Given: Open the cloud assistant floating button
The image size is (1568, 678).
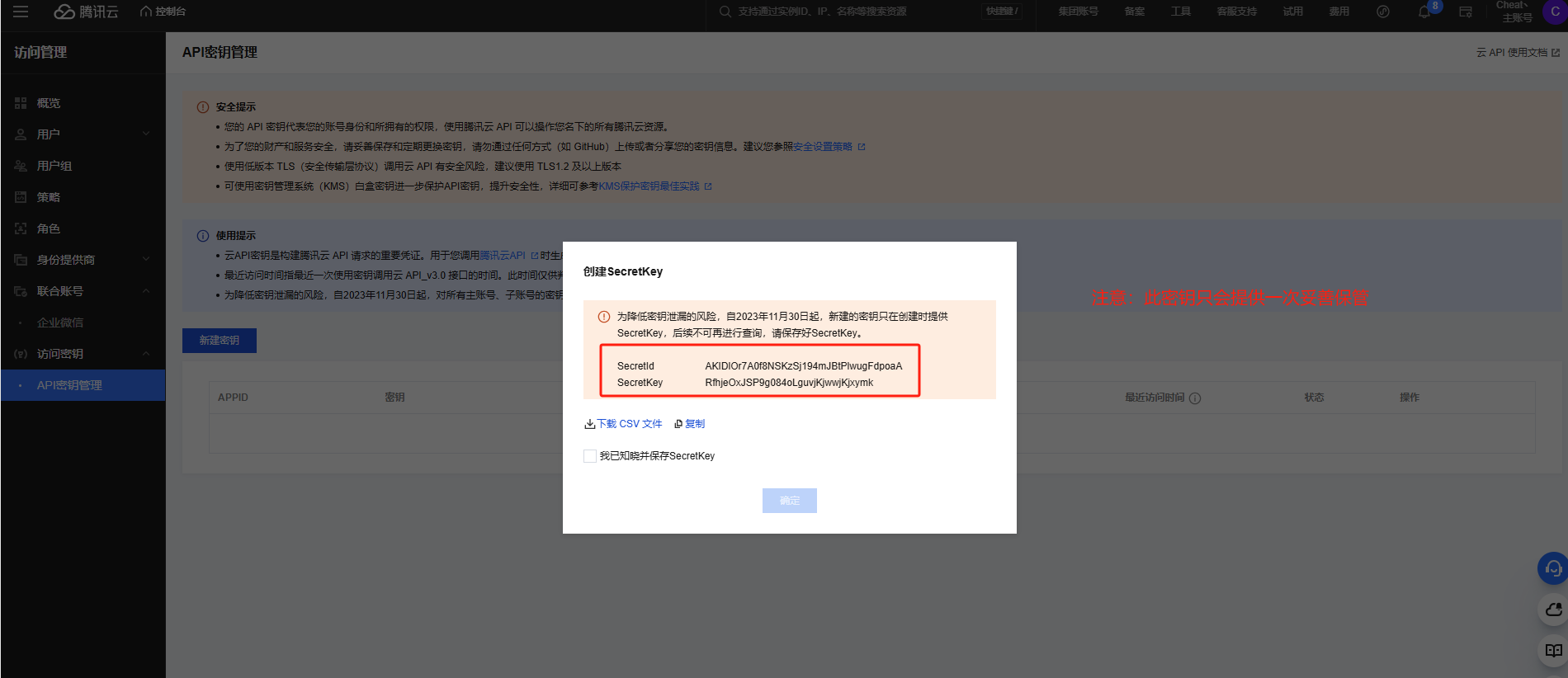Looking at the screenshot, I should coord(1553,610).
